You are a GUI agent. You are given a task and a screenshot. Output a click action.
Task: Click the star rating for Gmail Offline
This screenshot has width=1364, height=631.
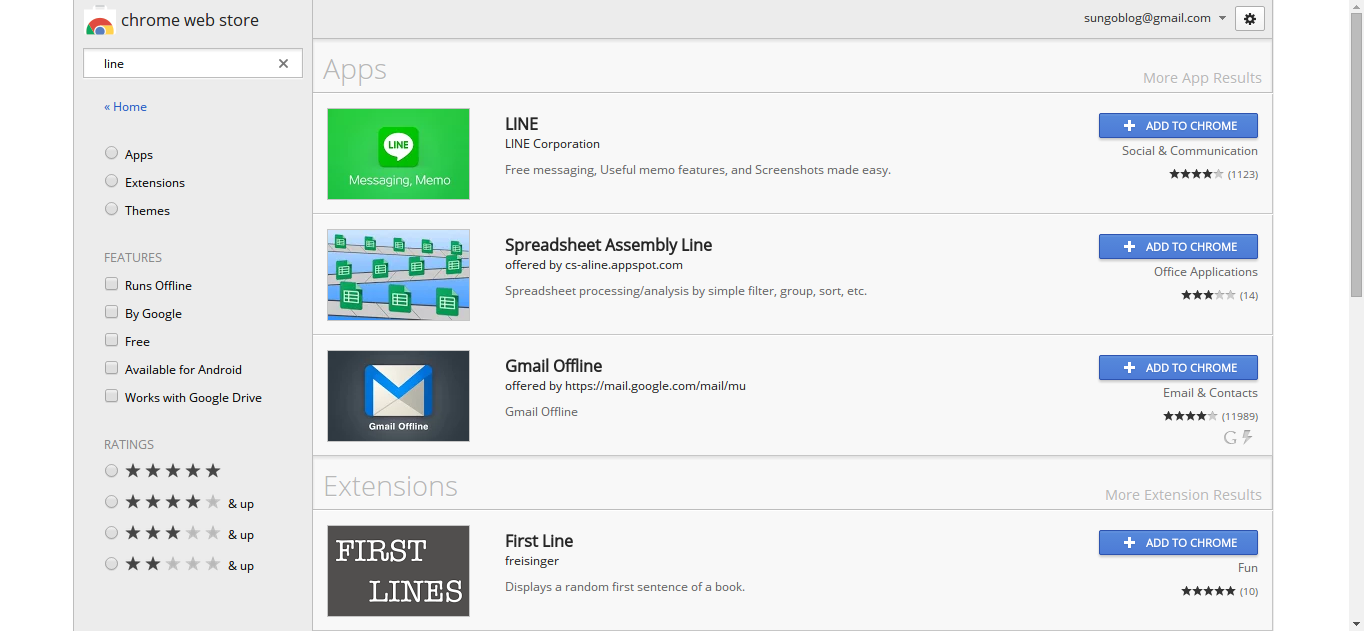(x=1190, y=416)
